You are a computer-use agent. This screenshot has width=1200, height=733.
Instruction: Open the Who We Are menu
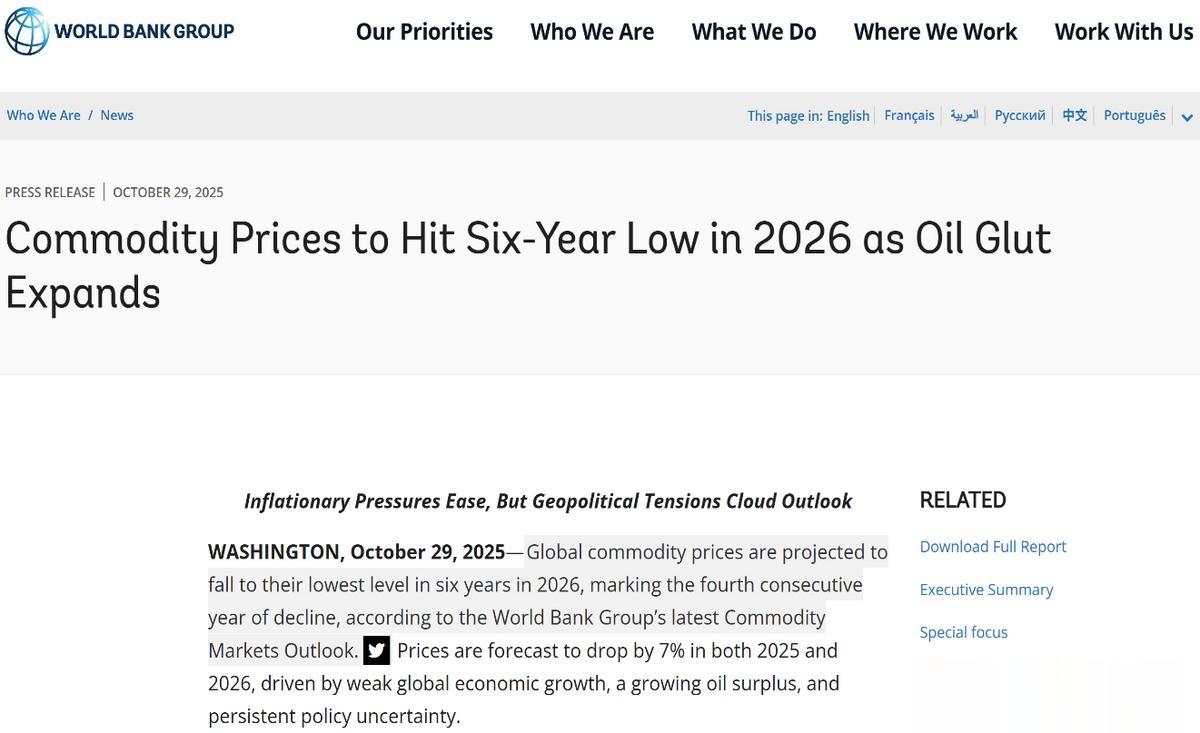tap(592, 32)
